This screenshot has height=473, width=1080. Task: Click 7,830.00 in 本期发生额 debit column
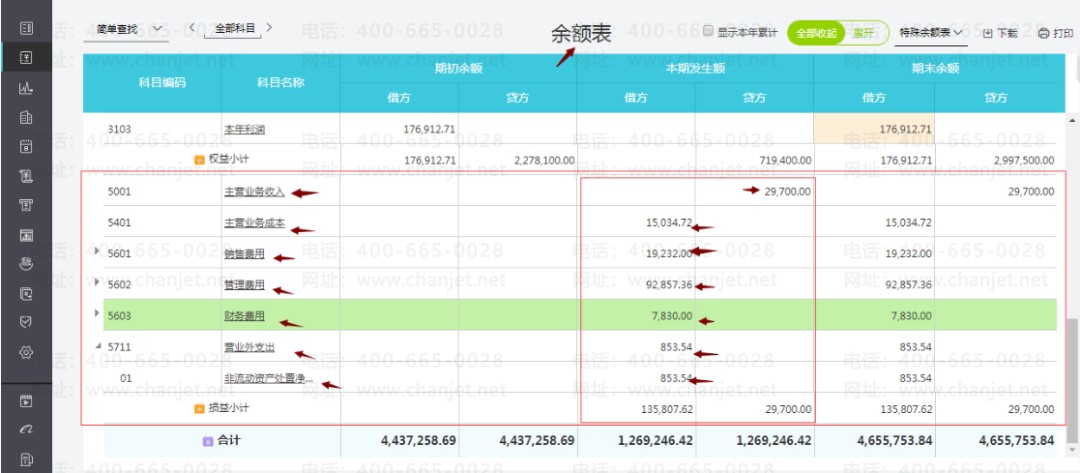672,316
